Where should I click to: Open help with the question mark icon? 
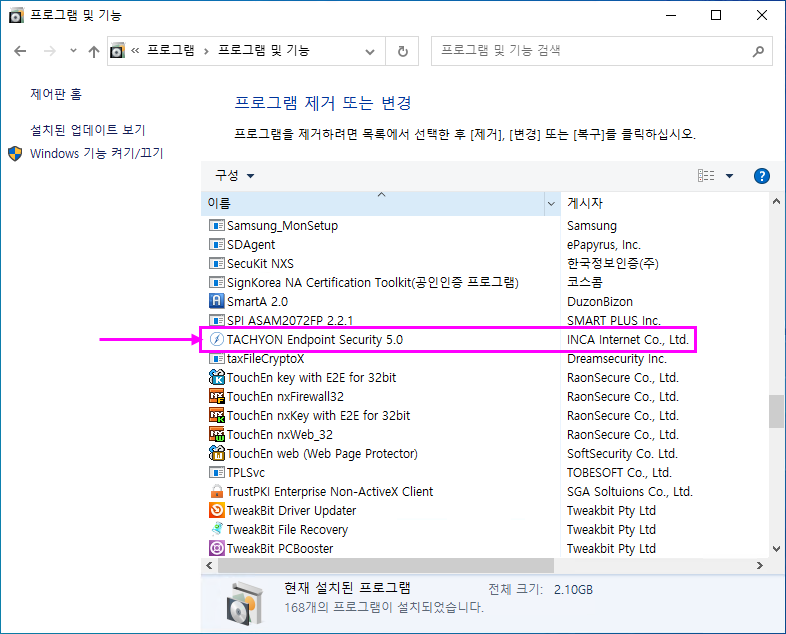[761, 176]
